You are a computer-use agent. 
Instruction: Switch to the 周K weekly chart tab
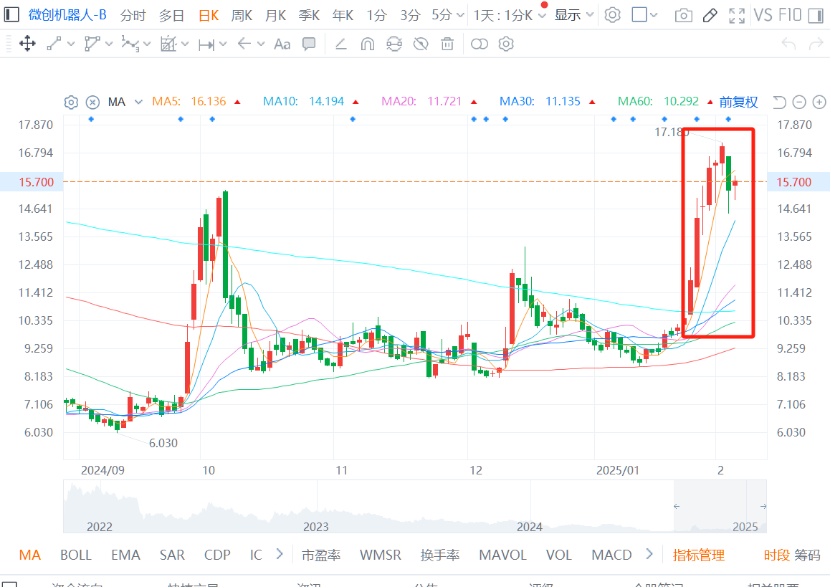[x=242, y=15]
